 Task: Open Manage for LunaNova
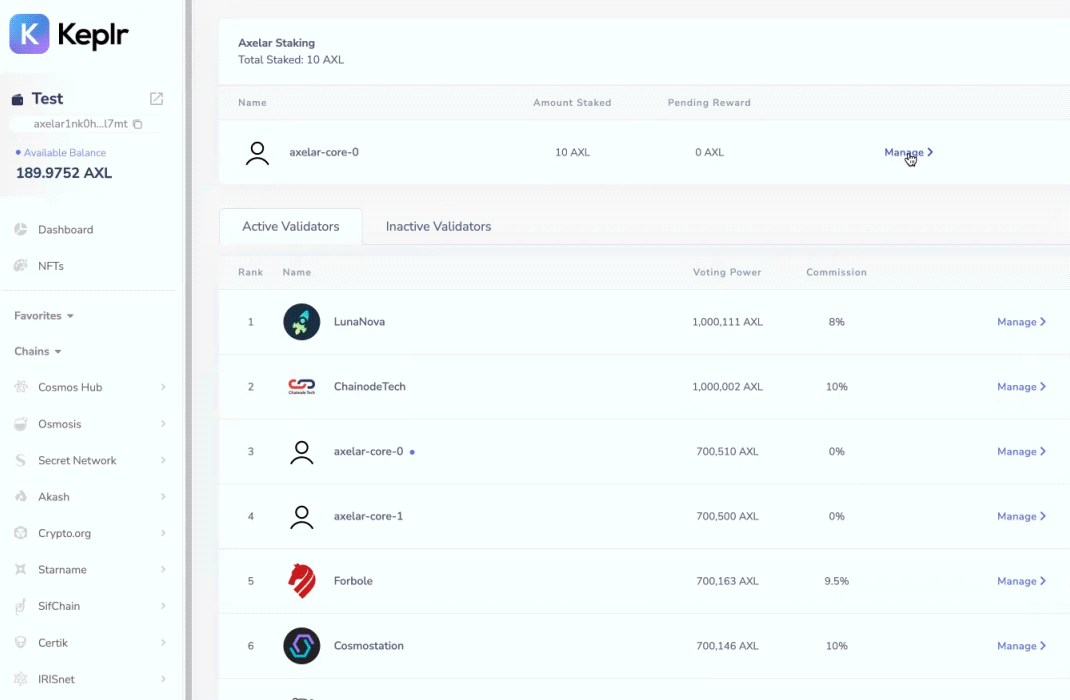1022,322
